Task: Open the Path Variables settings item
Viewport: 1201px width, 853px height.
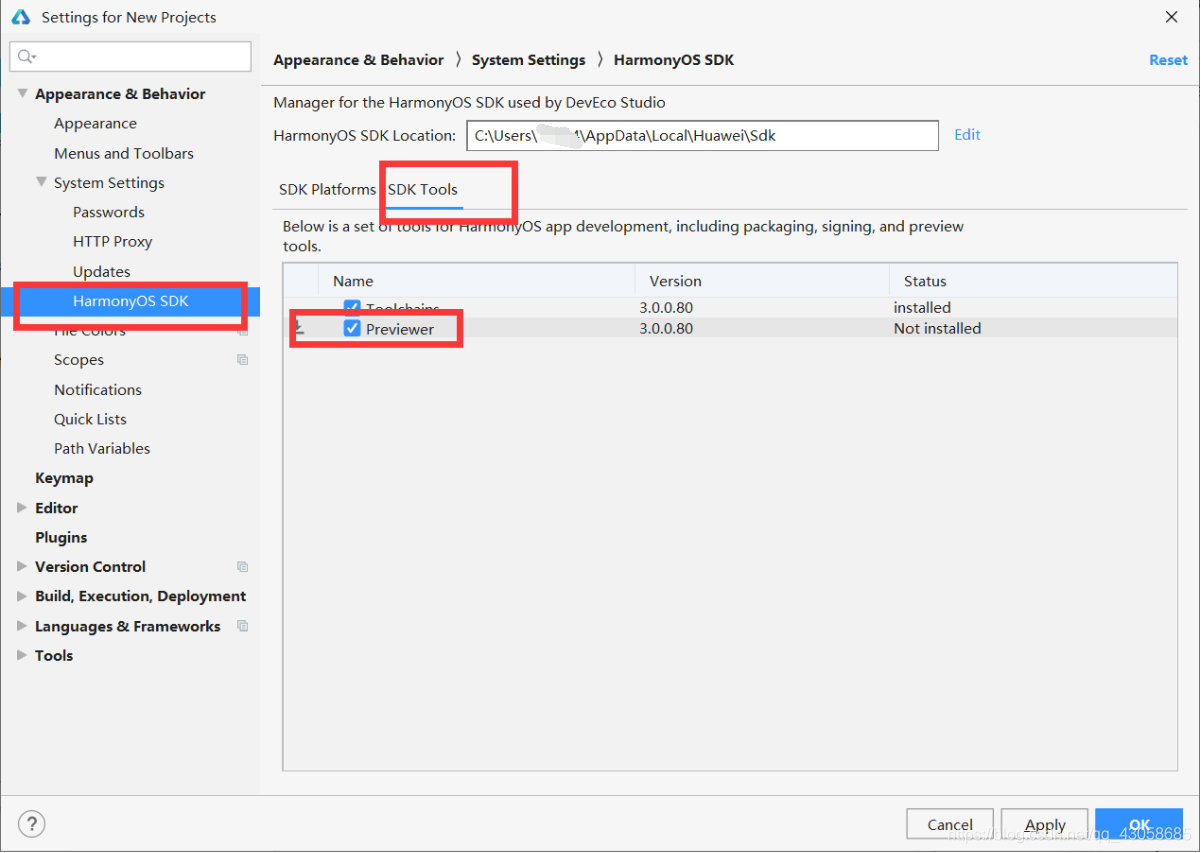Action: pyautogui.click(x=102, y=449)
